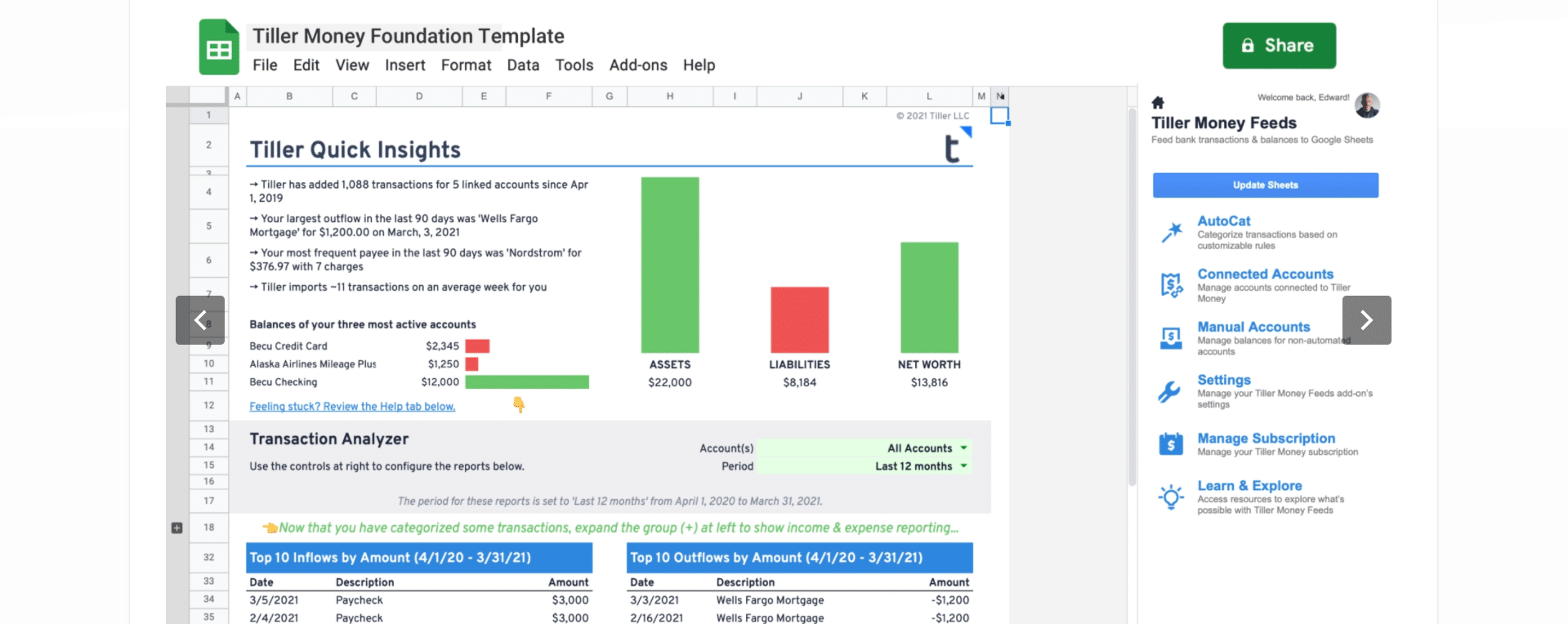Select row 34 header
Viewport: 1568px width, 624px height.
[209, 599]
